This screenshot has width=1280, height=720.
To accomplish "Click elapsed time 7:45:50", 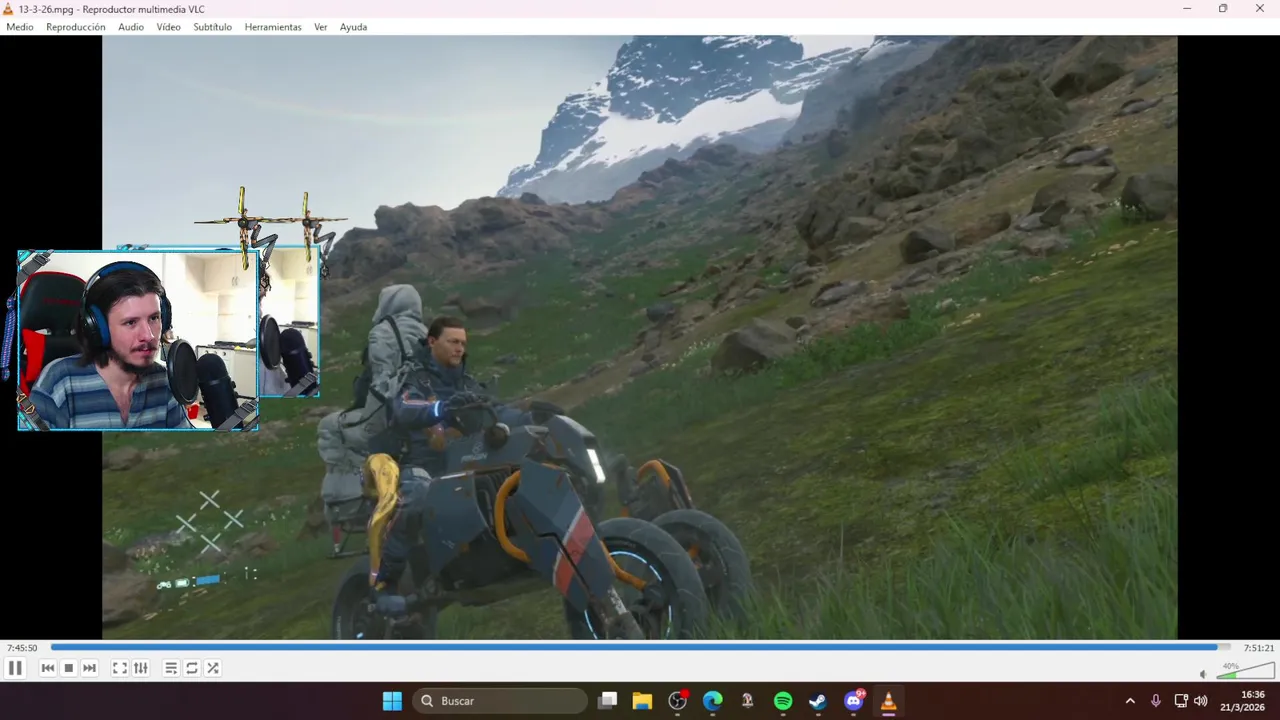I will (x=22, y=648).
